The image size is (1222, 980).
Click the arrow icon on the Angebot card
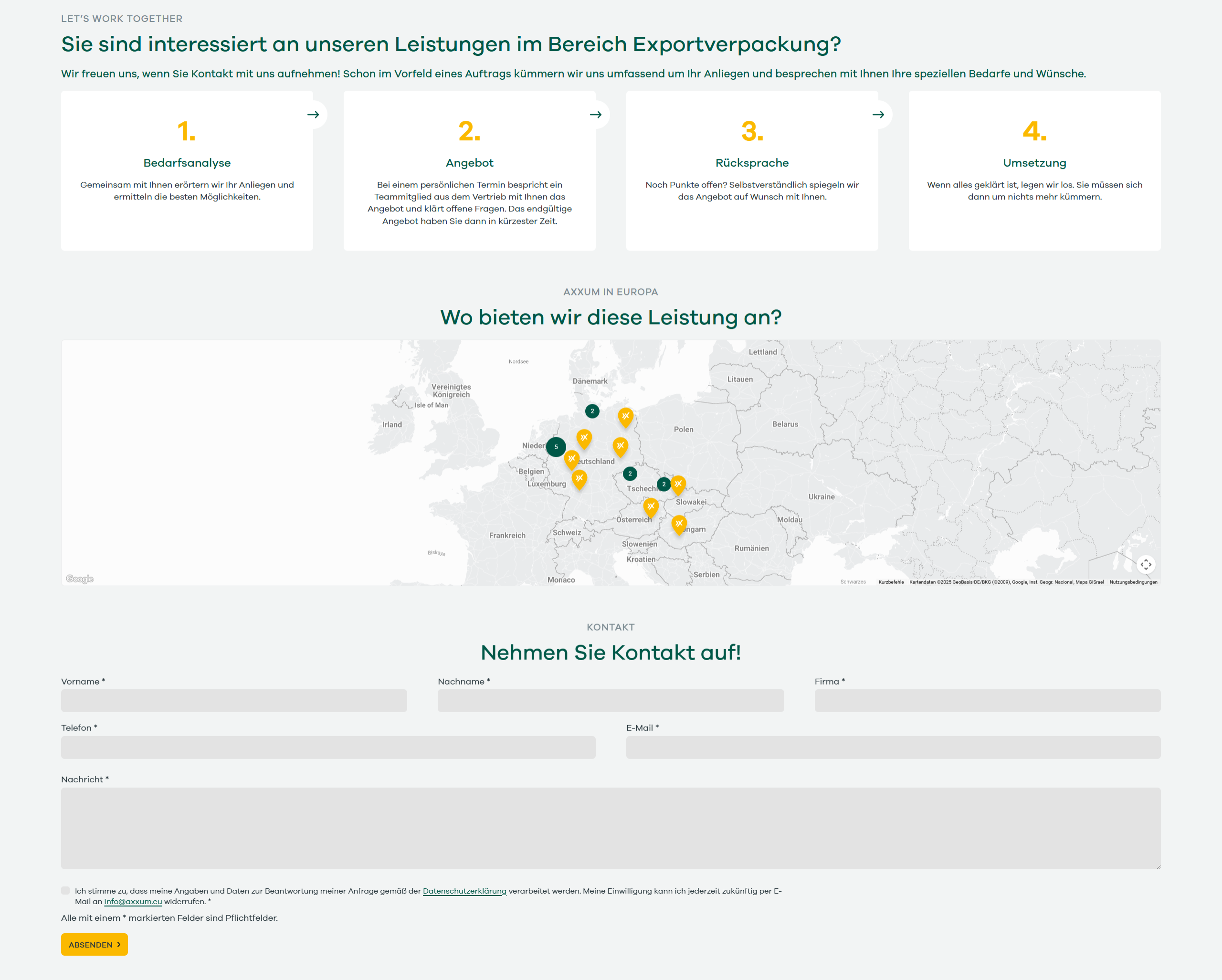click(596, 115)
